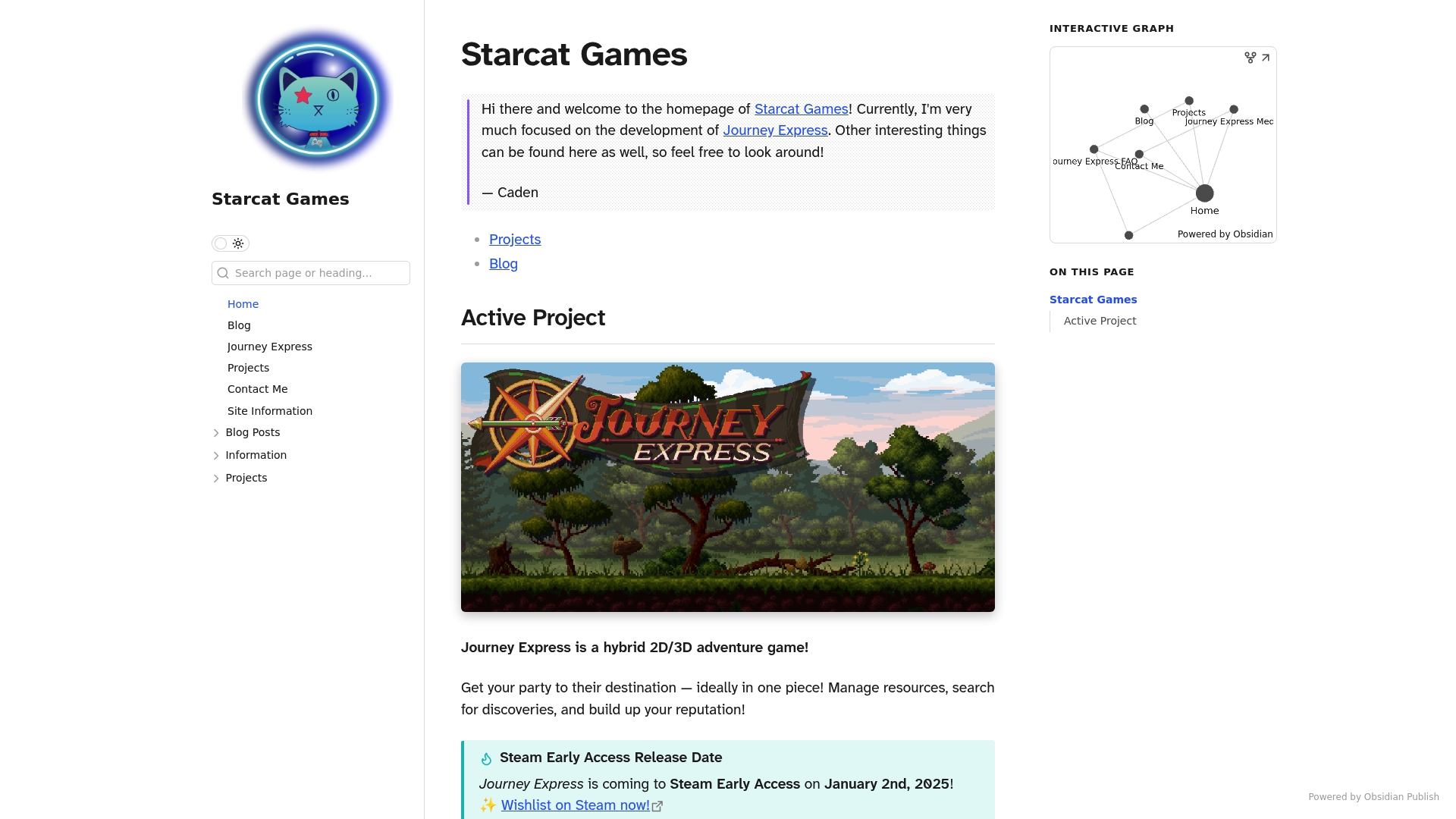Click the Projects node in the graph
The width and height of the screenshot is (1456, 819).
tap(1189, 101)
